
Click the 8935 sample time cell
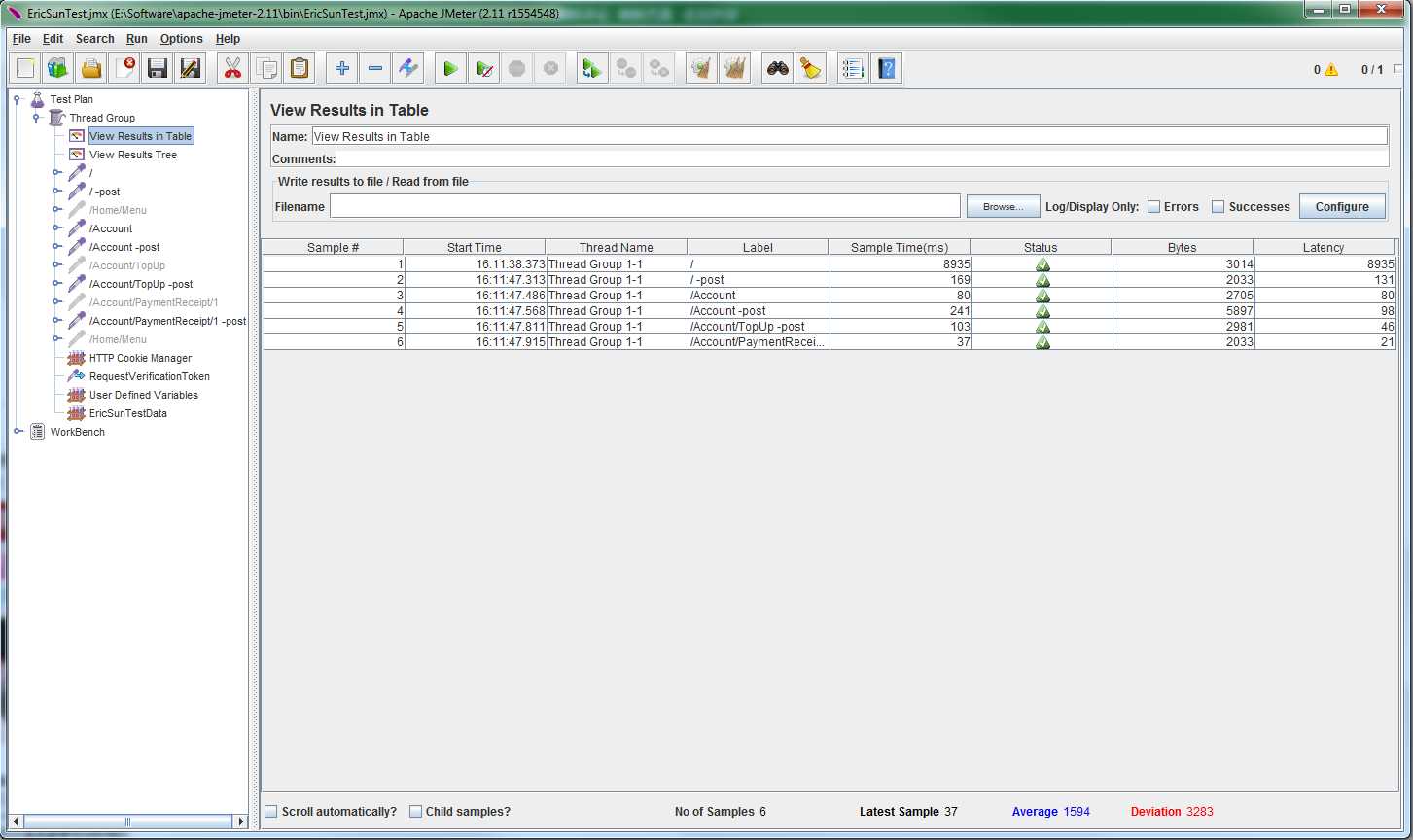click(x=900, y=263)
